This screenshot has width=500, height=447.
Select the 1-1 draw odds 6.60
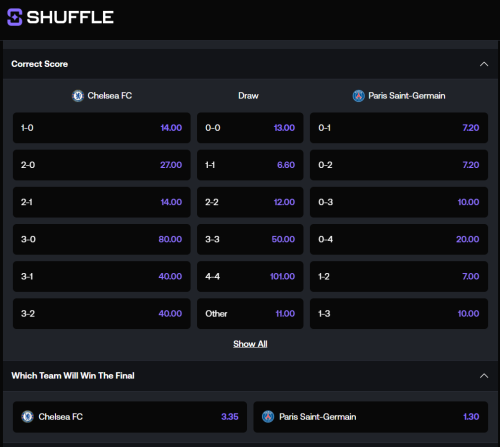[x=250, y=165]
